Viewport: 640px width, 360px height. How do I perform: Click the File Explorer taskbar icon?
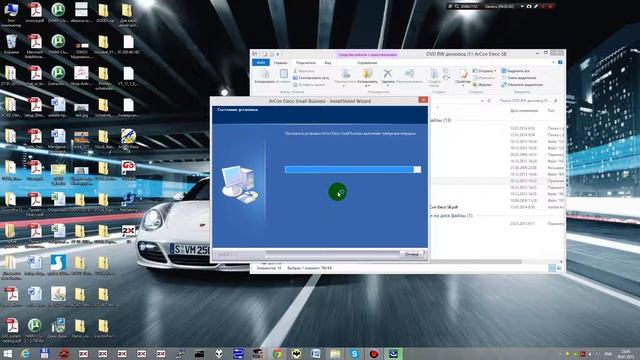[x=335, y=353]
